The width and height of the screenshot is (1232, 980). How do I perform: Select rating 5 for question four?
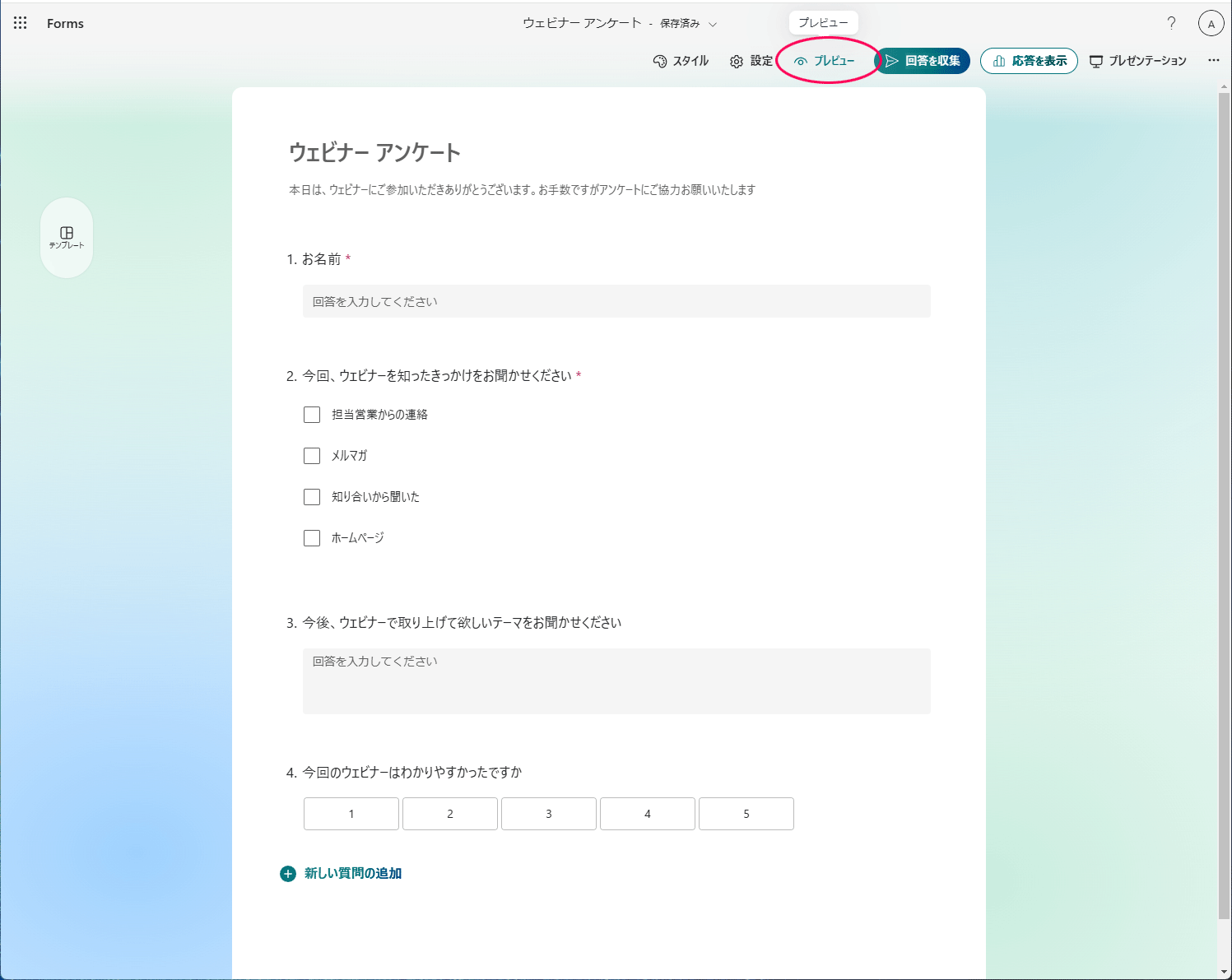coord(746,814)
